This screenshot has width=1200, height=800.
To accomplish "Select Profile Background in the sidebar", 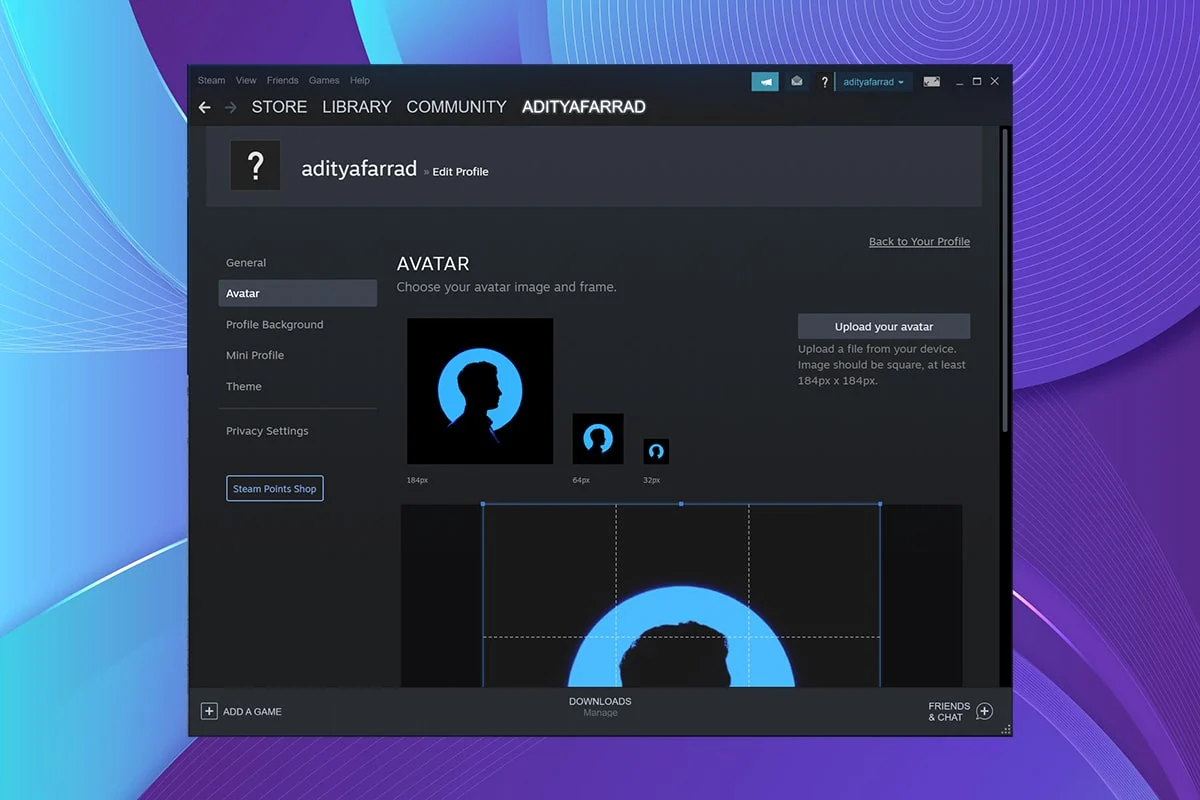I will (275, 325).
